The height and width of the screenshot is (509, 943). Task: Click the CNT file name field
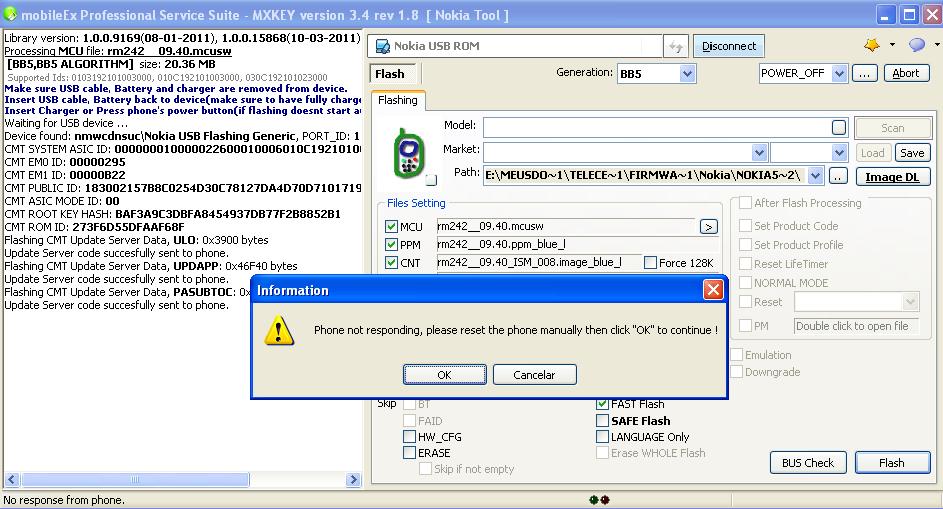[538, 262]
